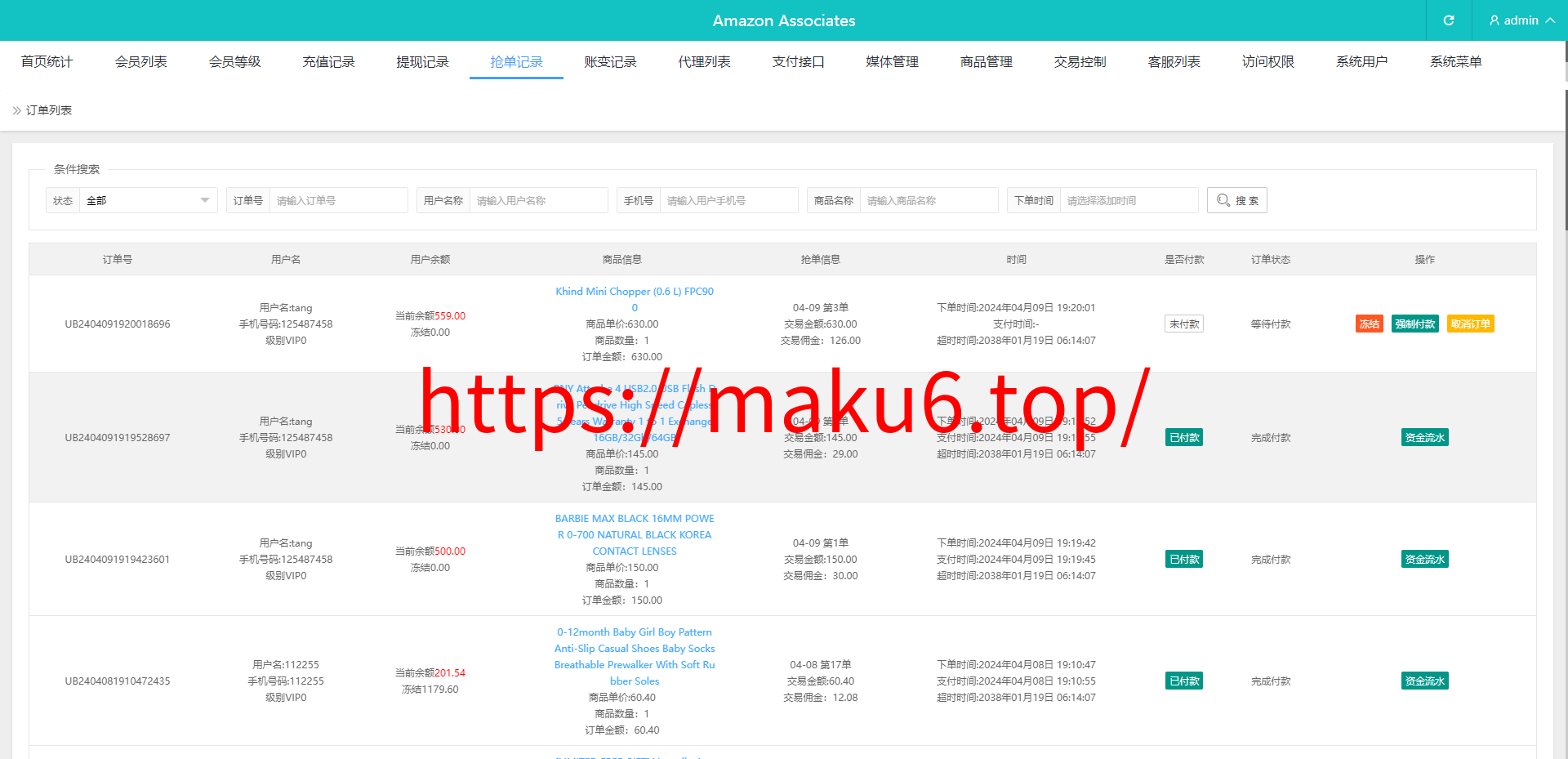
Task: Click 资金流水 for order UB2404081910472435
Action: (1424, 681)
